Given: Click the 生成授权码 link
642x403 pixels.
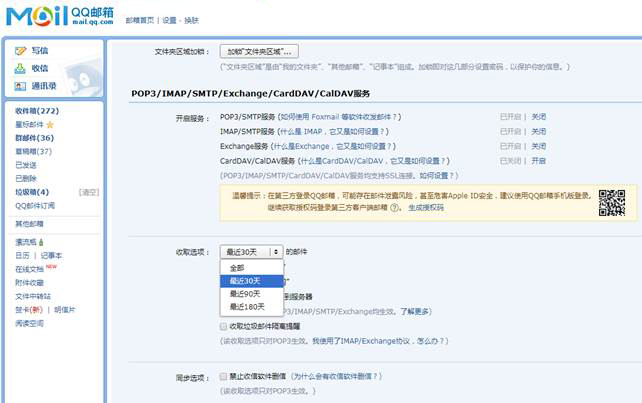Looking at the screenshot, I should point(427,209).
